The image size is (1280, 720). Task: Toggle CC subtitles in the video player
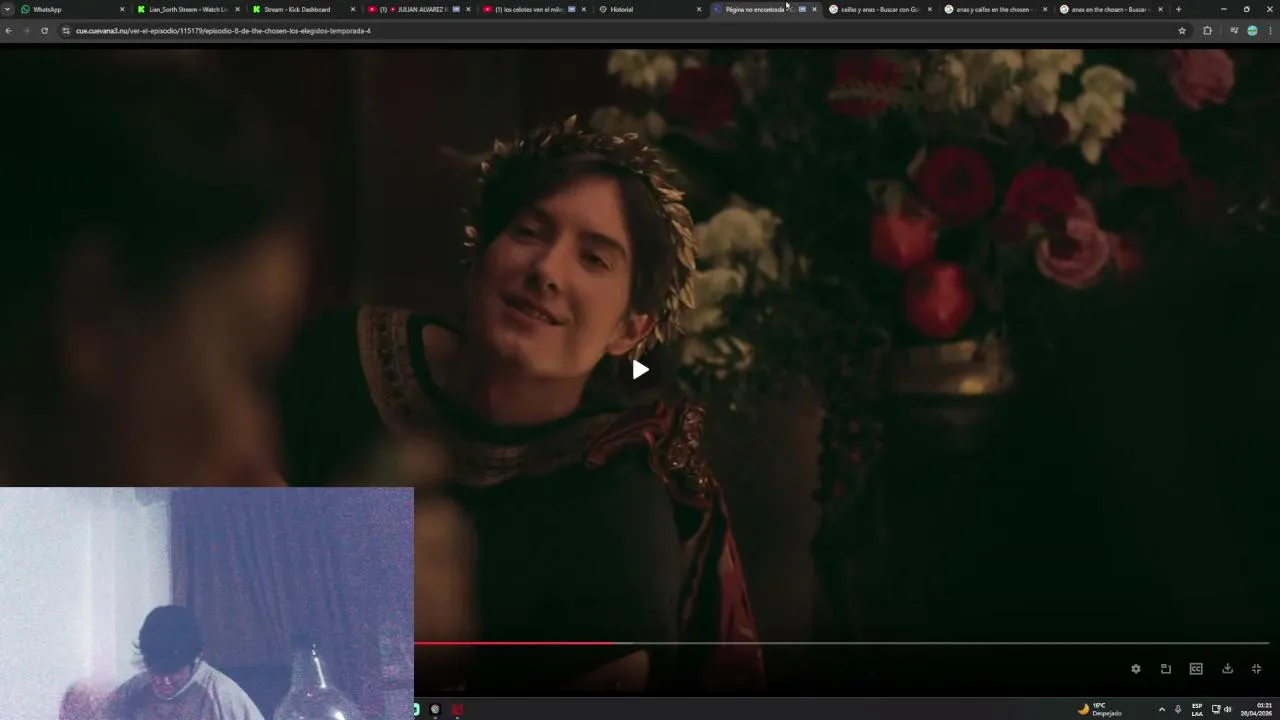click(x=1196, y=669)
